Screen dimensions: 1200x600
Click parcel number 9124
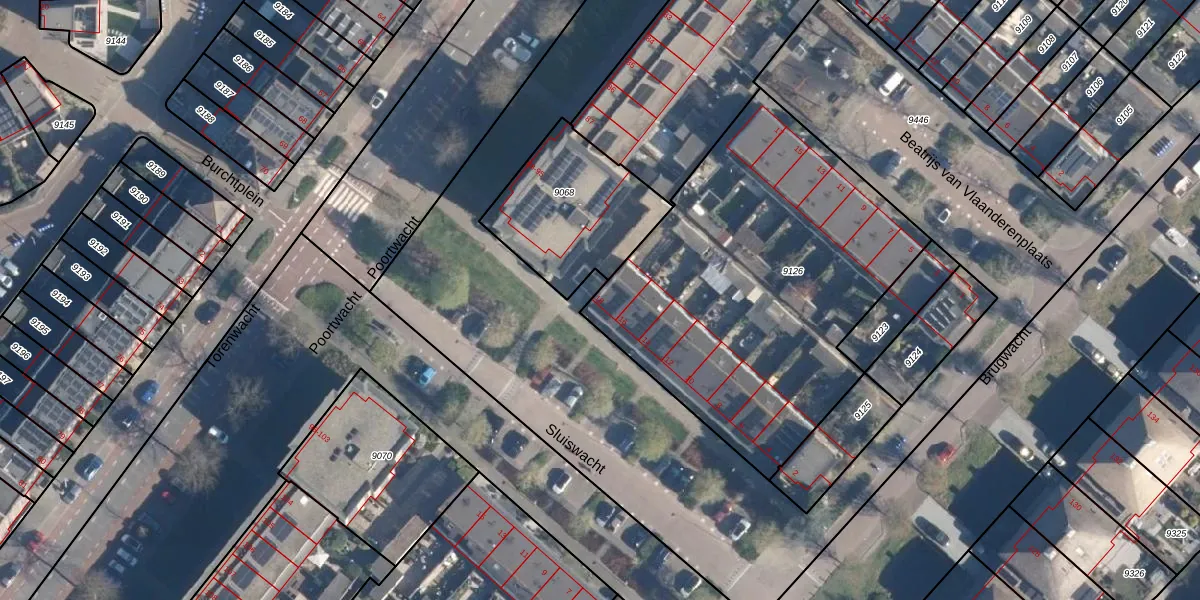[912, 356]
